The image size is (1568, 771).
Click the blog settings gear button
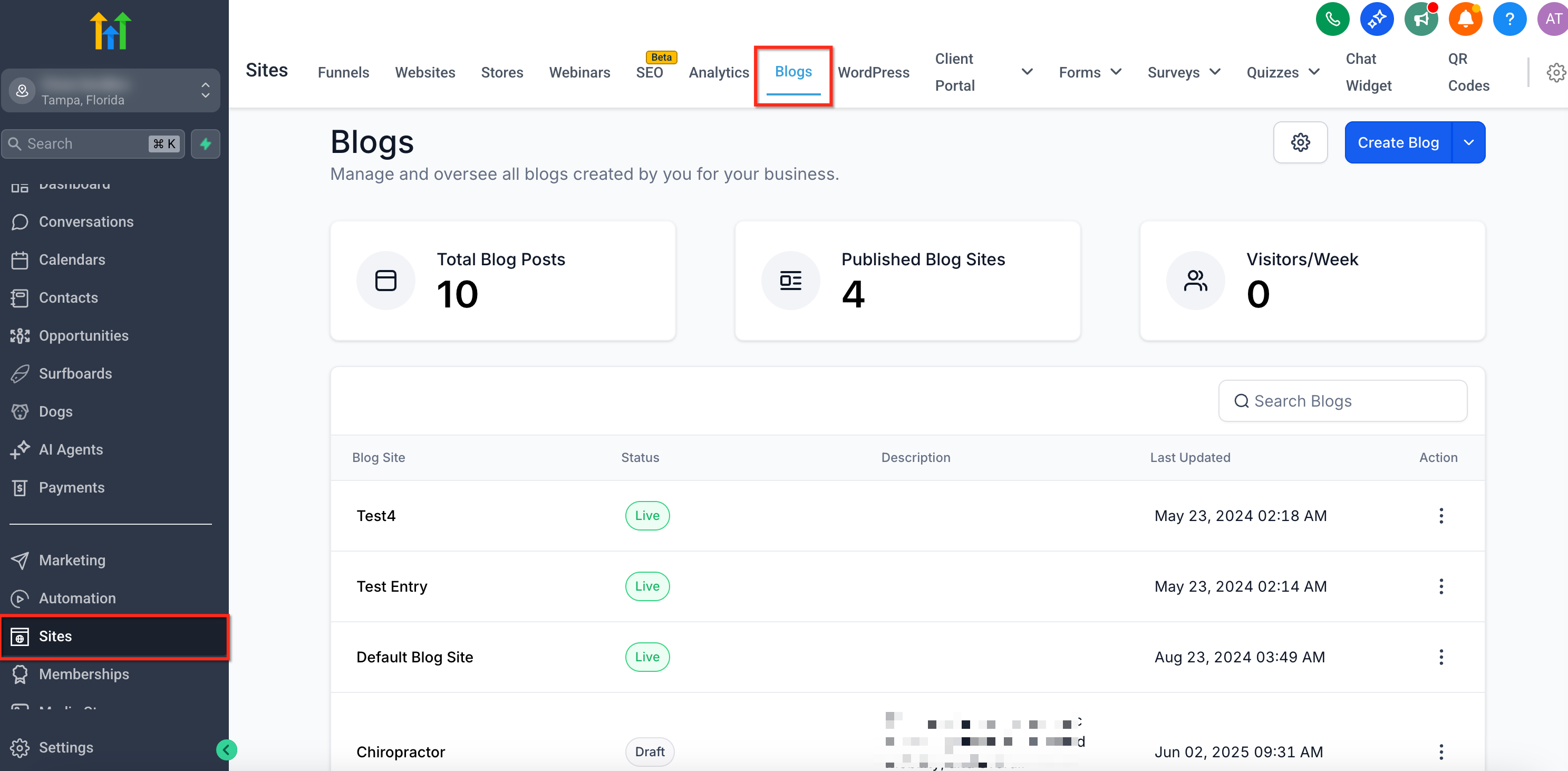[1300, 142]
